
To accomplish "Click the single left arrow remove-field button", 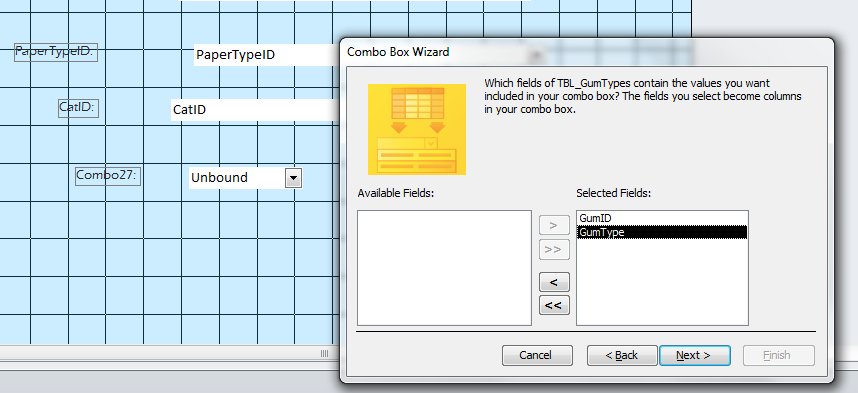I will click(554, 282).
